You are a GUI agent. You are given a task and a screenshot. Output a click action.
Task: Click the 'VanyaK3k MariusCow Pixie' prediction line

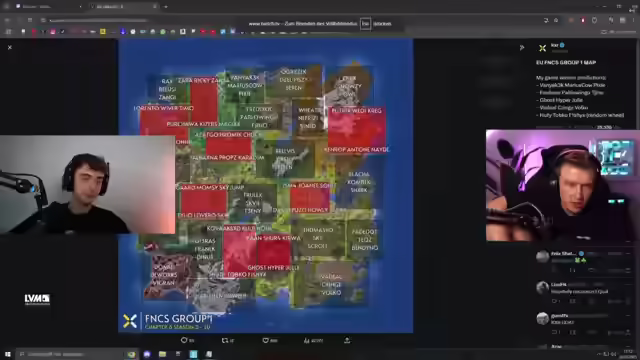tap(572, 85)
